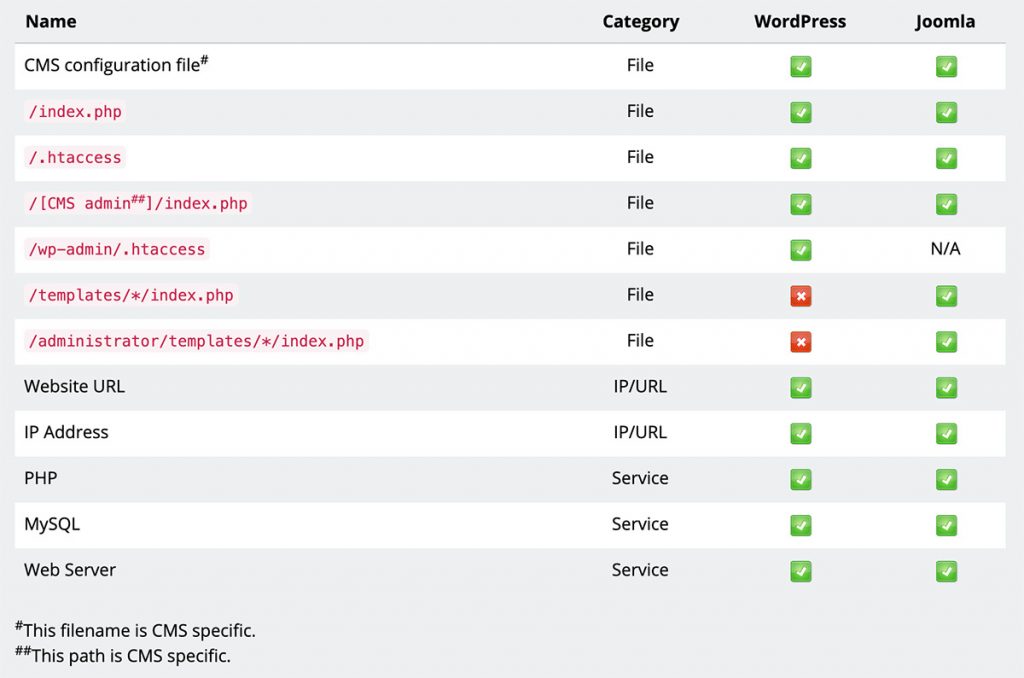The height and width of the screenshot is (678, 1024).
Task: Click 'Service' category in PHP row
Action: 640,478
